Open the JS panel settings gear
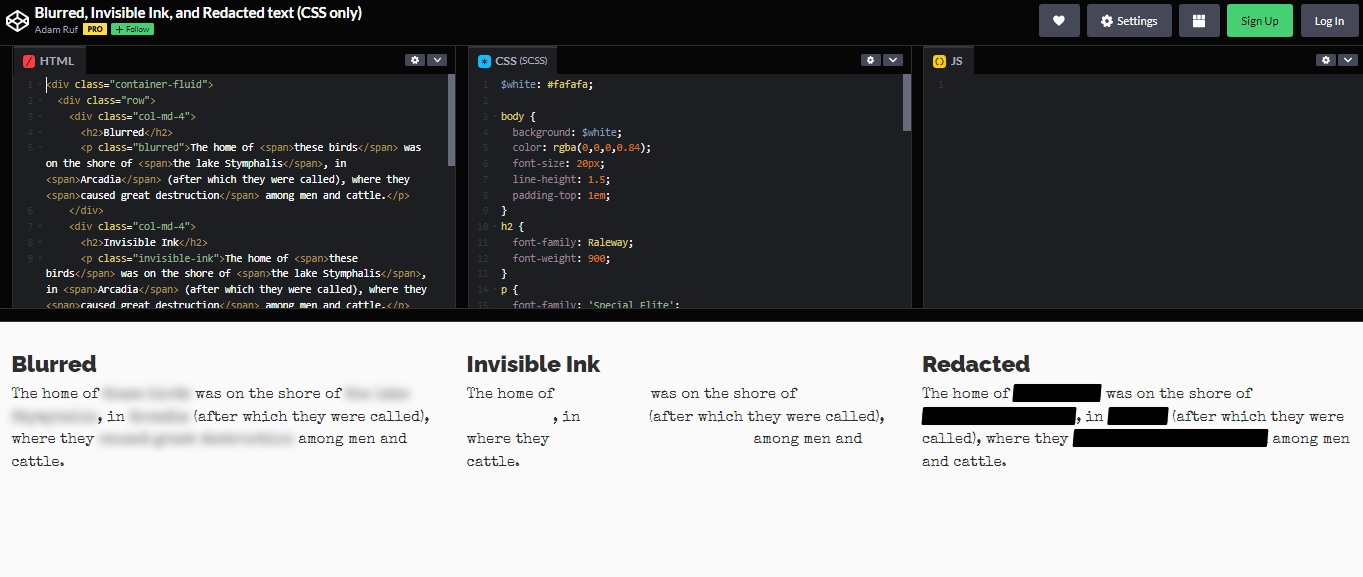The height and width of the screenshot is (577, 1363). click(x=1325, y=60)
